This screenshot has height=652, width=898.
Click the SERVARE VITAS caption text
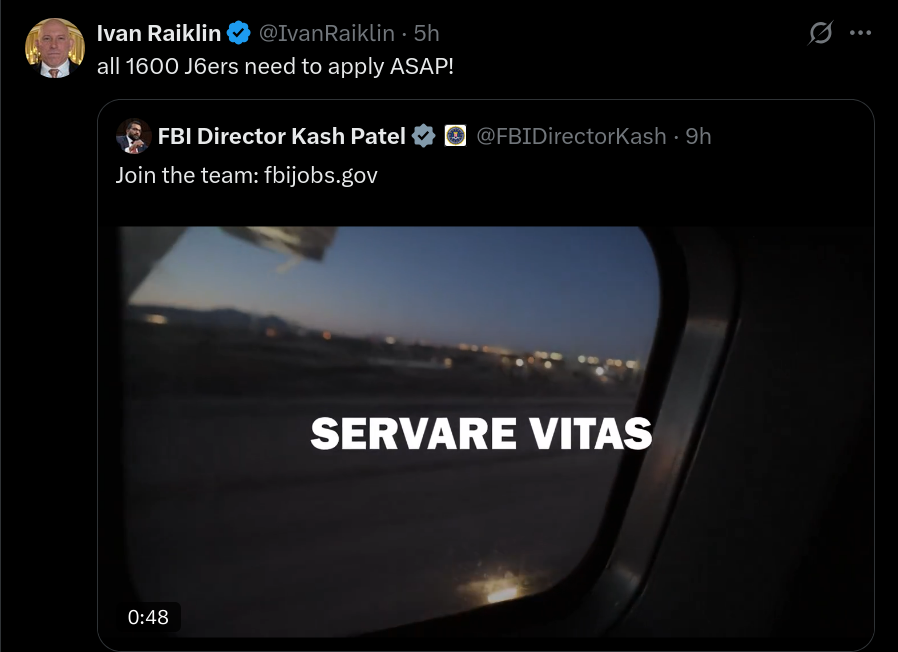[x=481, y=433]
